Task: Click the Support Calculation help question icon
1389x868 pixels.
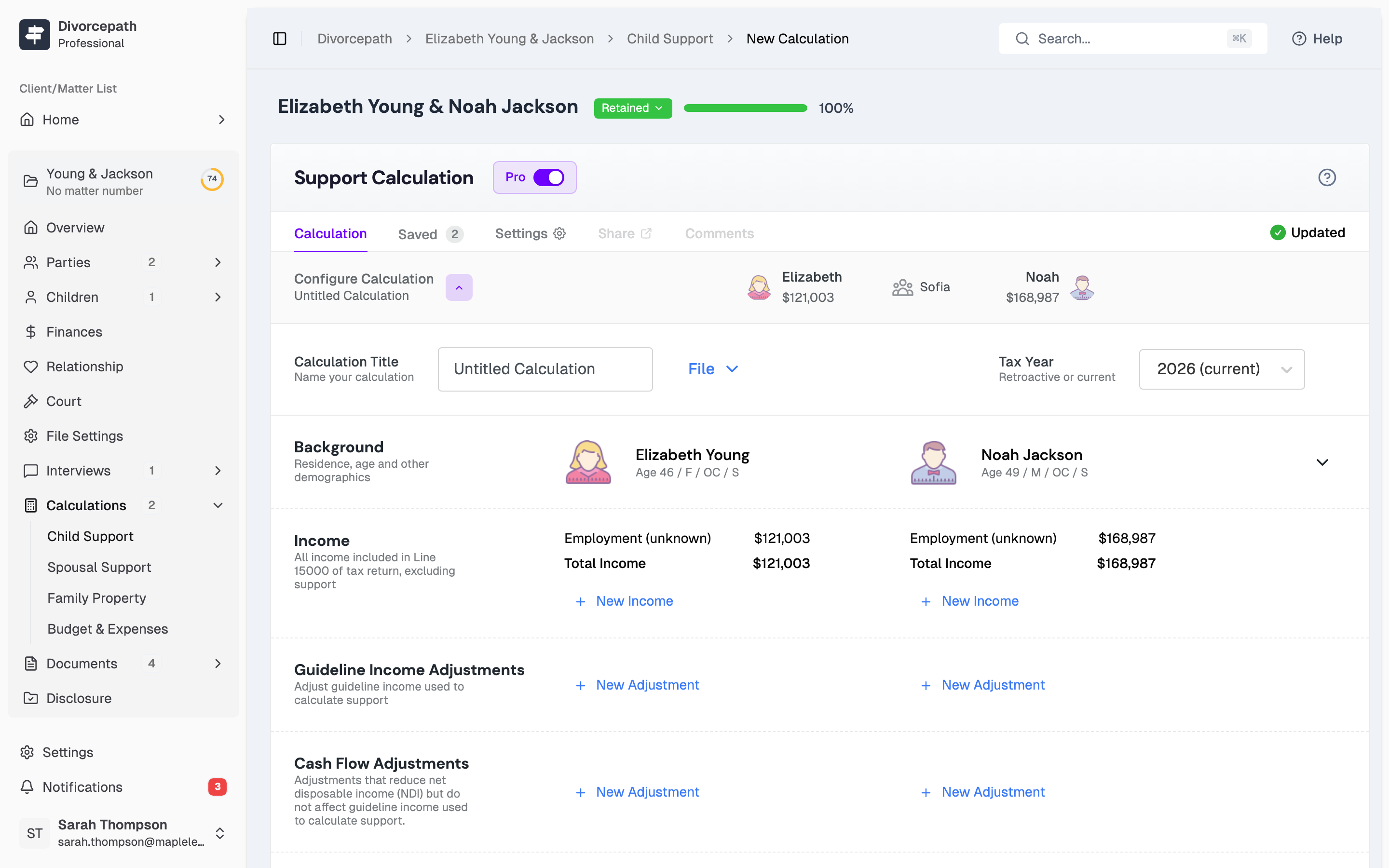Action: [x=1326, y=177]
